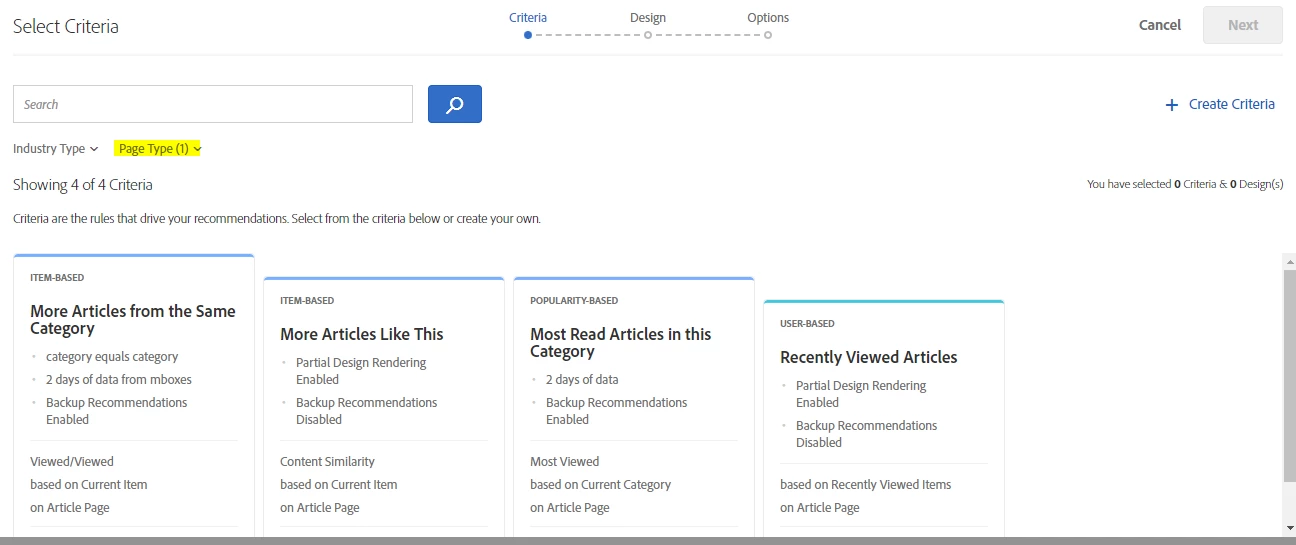Viewport: 1296px width, 545px height.
Task: Open the Industry Type filter dropdown
Action: click(x=56, y=148)
